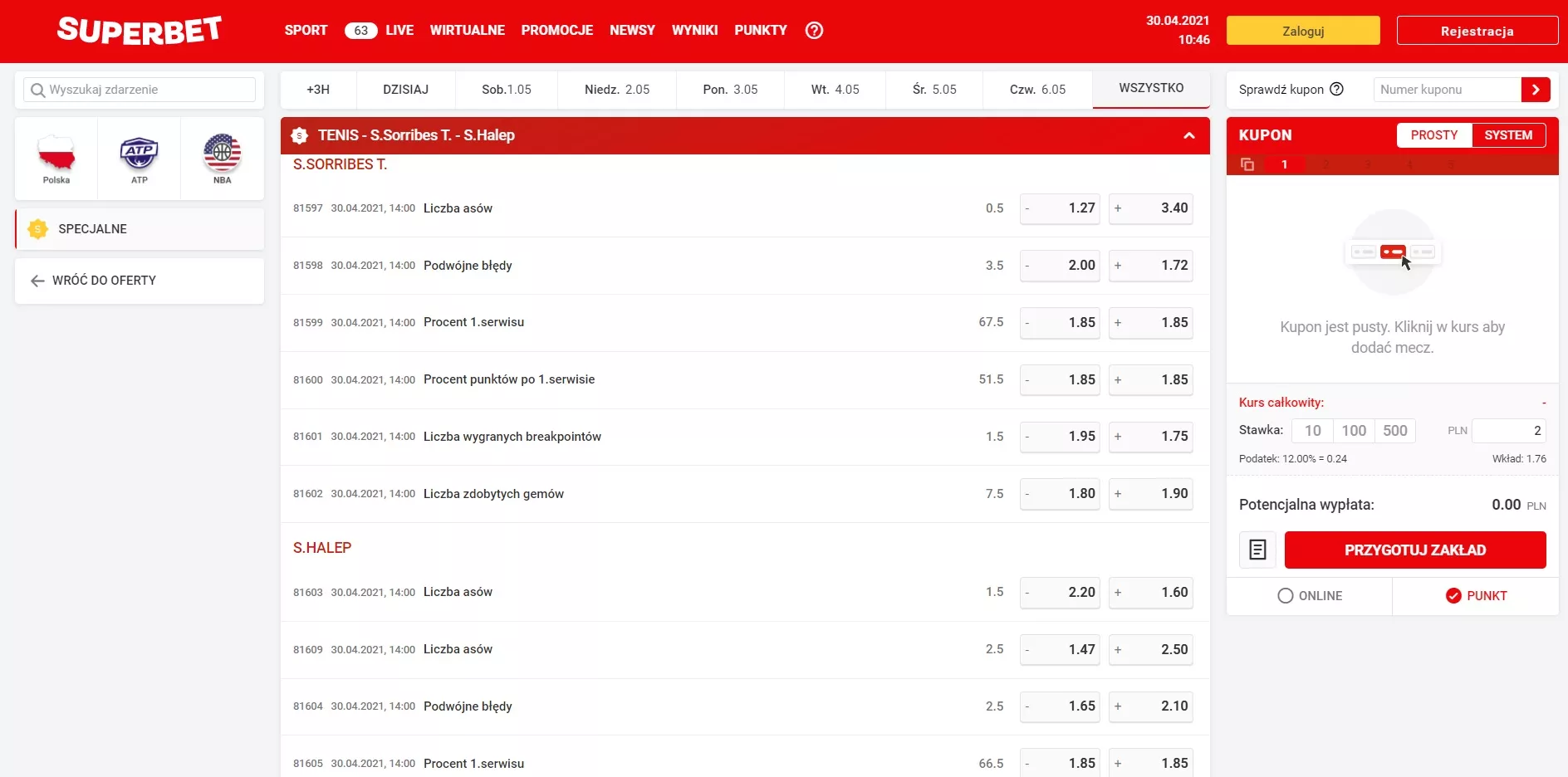Open the WIRTUALNE menu
1568x777 pixels.
pos(467,30)
